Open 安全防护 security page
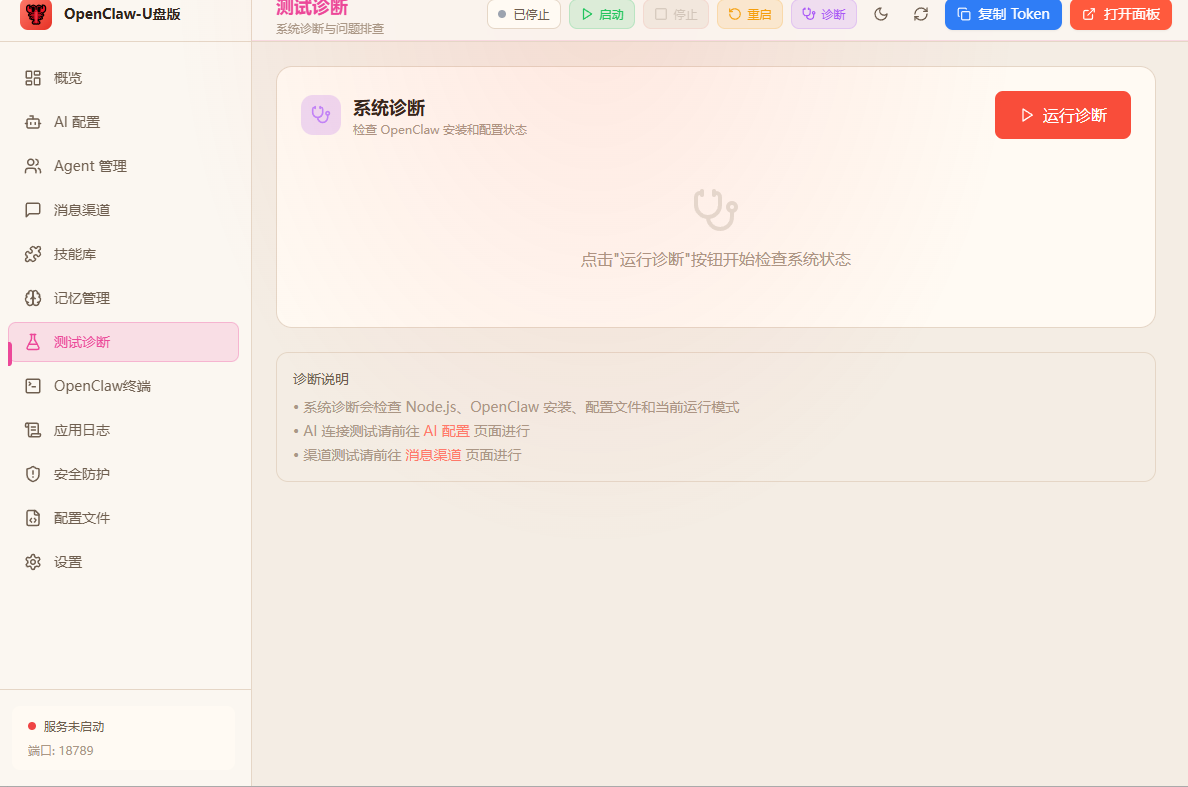Screen dimensions: 1188x787 tap(123, 473)
